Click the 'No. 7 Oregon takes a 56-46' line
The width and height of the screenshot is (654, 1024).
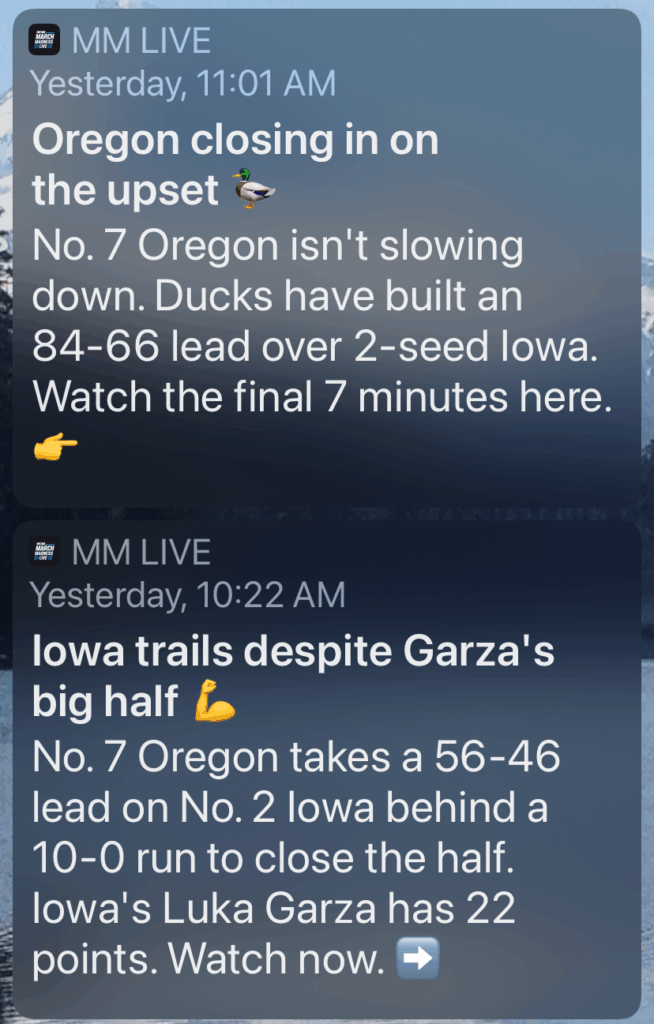[x=296, y=758]
